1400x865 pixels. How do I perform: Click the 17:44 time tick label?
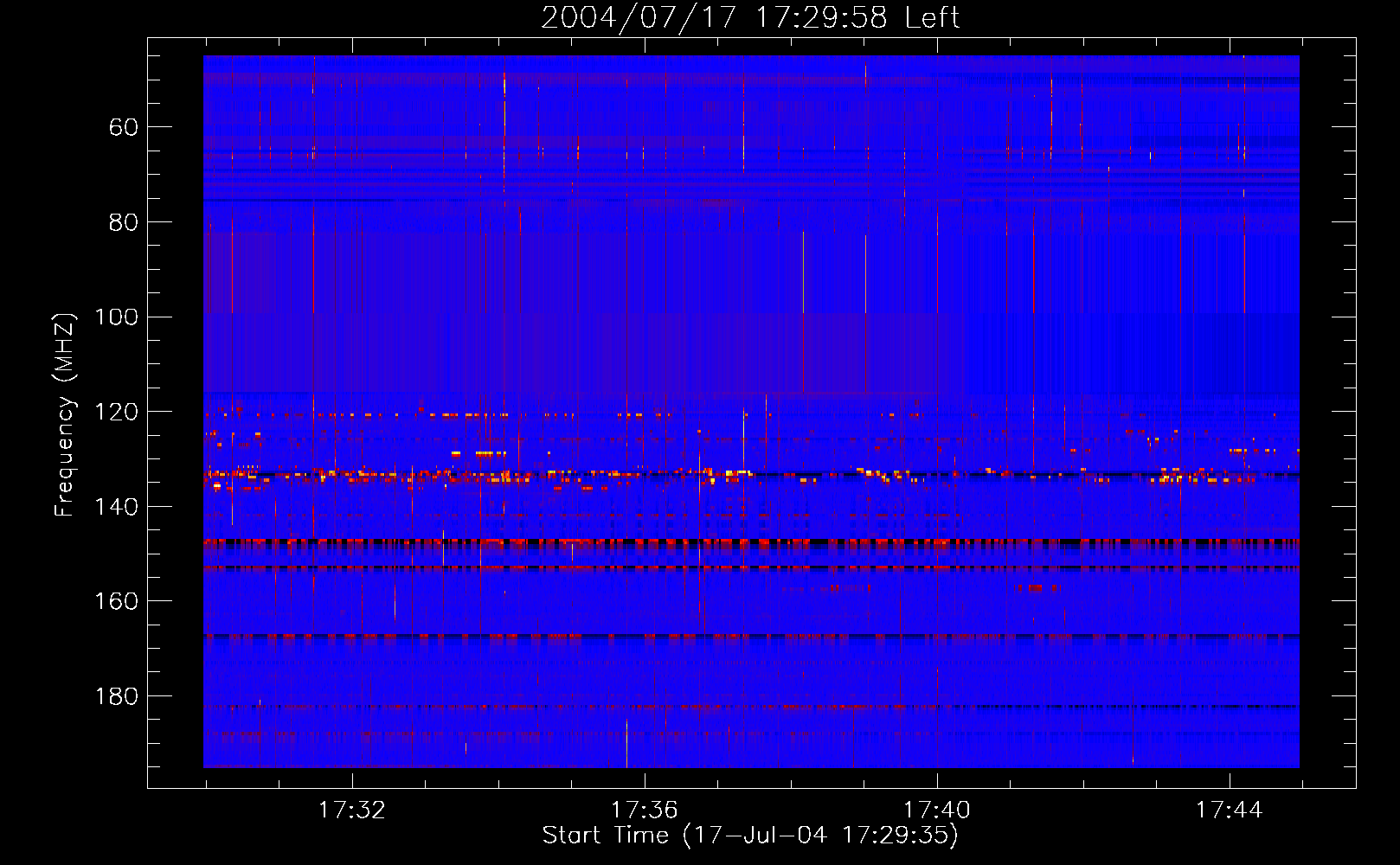pyautogui.click(x=1229, y=811)
